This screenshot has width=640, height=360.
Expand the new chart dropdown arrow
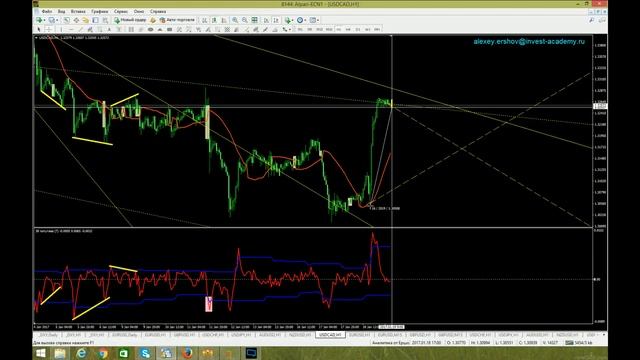coord(44,20)
